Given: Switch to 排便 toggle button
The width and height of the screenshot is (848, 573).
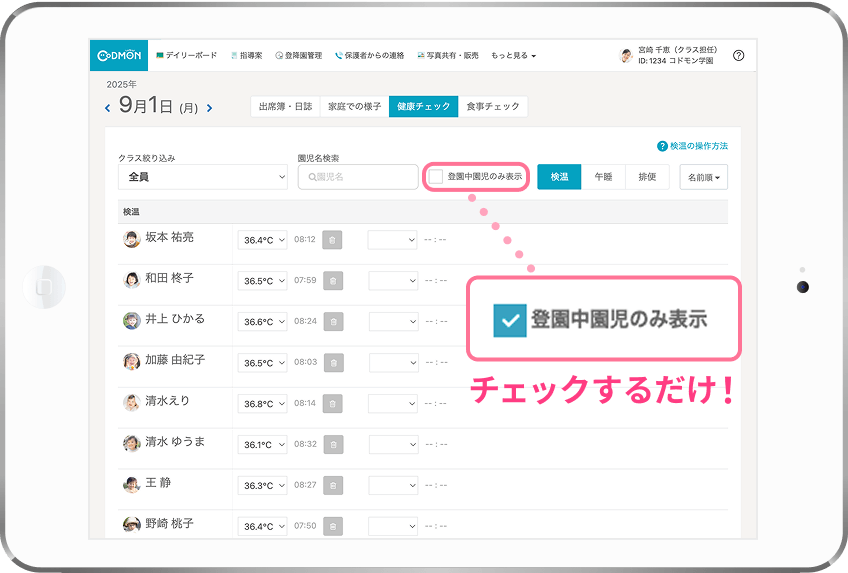Looking at the screenshot, I should pyautogui.click(x=647, y=177).
